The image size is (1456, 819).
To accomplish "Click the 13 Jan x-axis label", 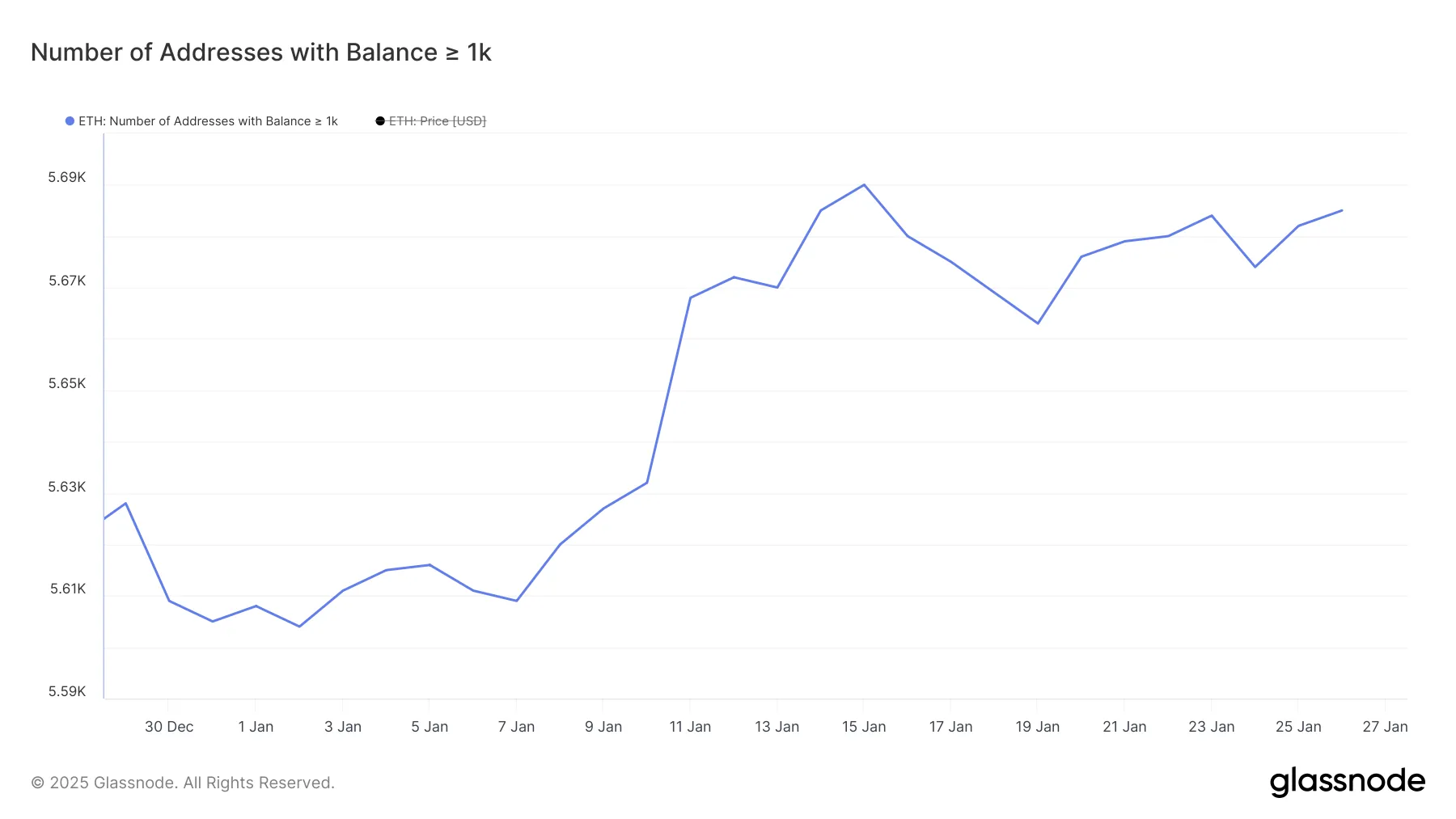I will [777, 727].
